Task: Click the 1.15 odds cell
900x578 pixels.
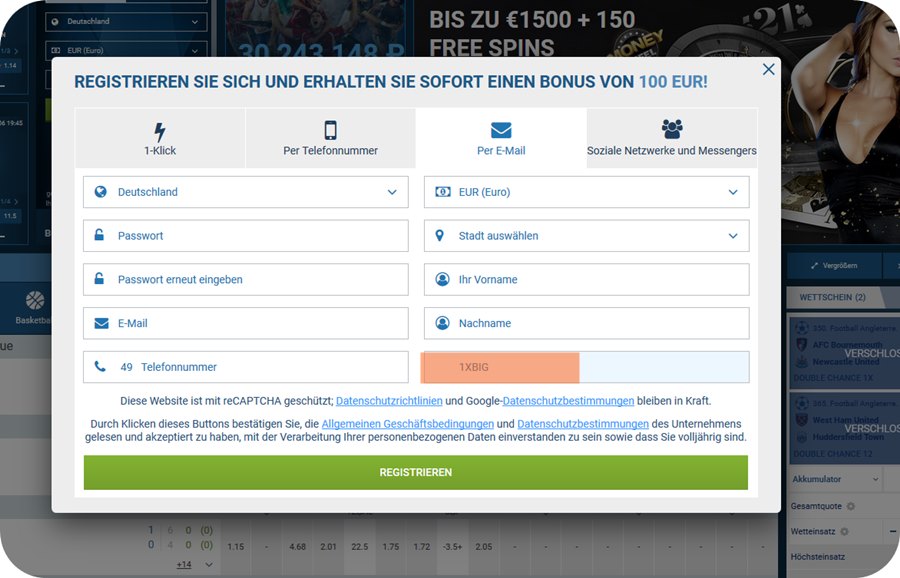Action: tap(235, 546)
